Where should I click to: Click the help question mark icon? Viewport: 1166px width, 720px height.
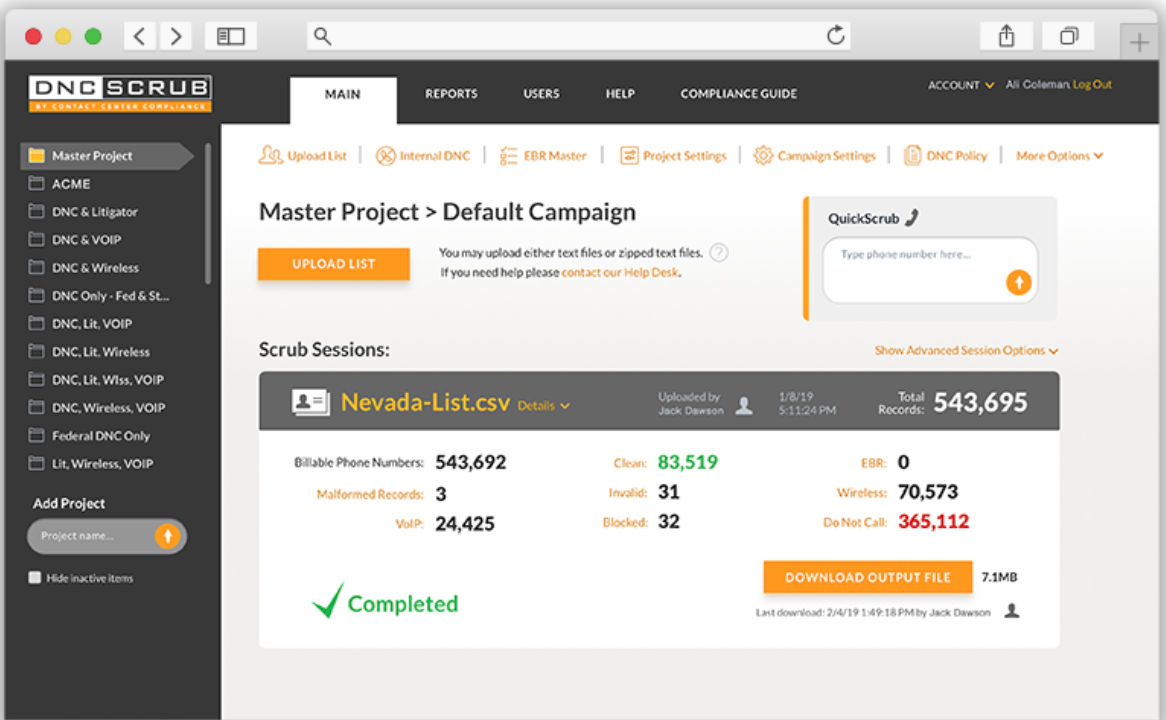click(x=718, y=253)
